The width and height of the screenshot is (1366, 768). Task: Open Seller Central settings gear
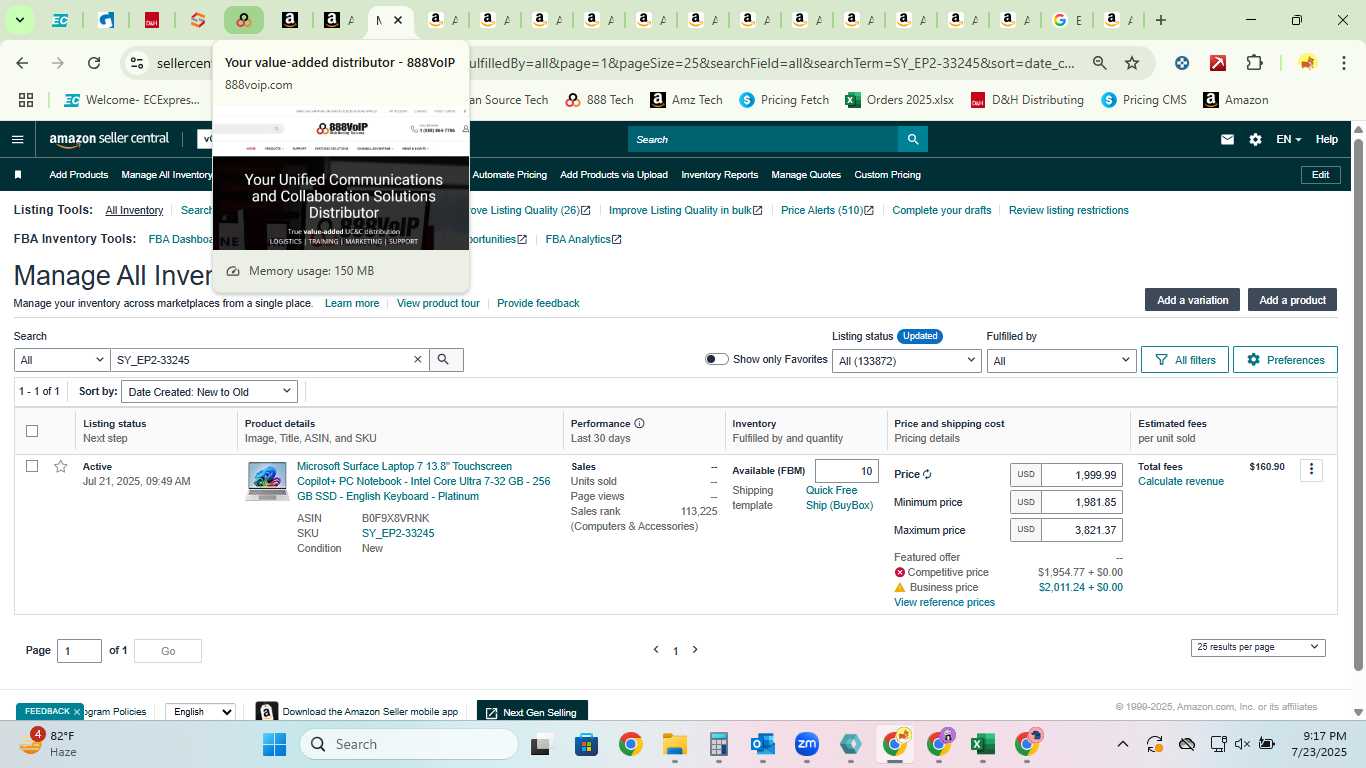1255,139
